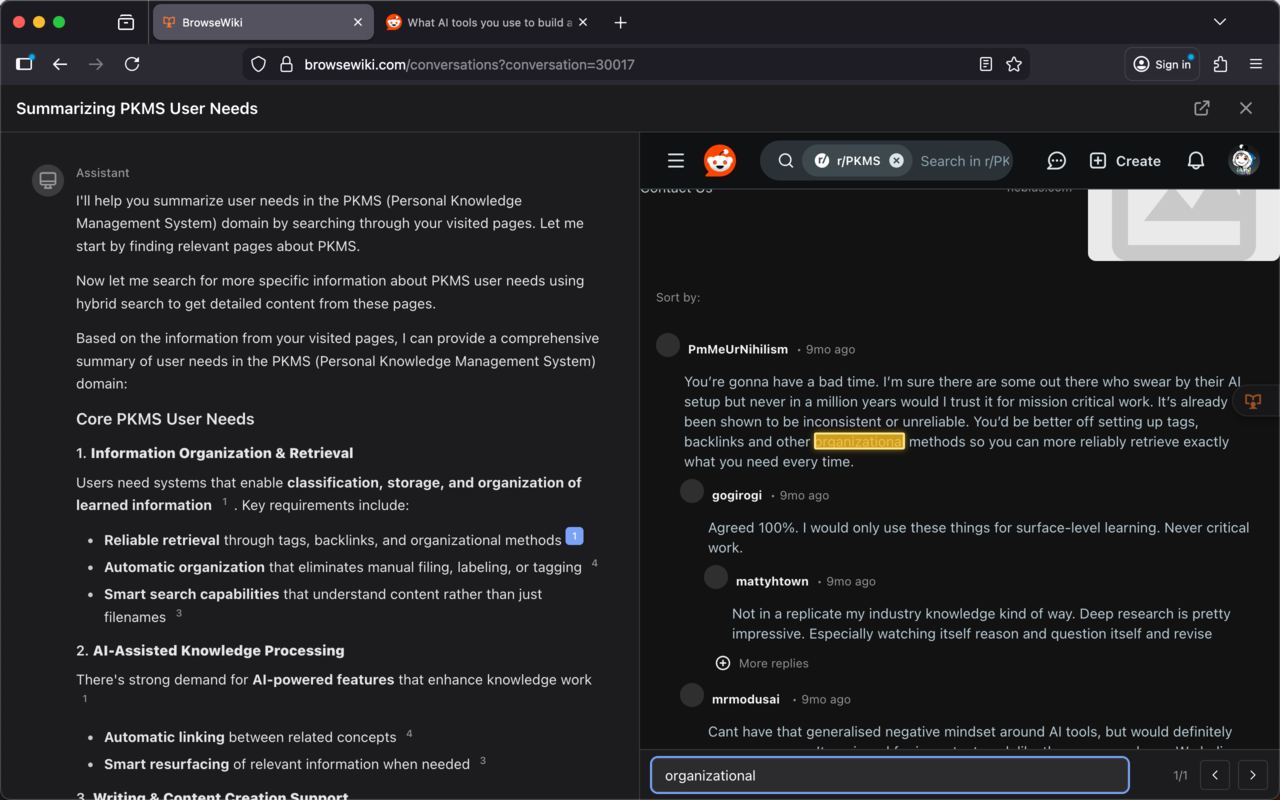Click inside the find-in-page input field
This screenshot has height=800, width=1280.
[x=890, y=775]
